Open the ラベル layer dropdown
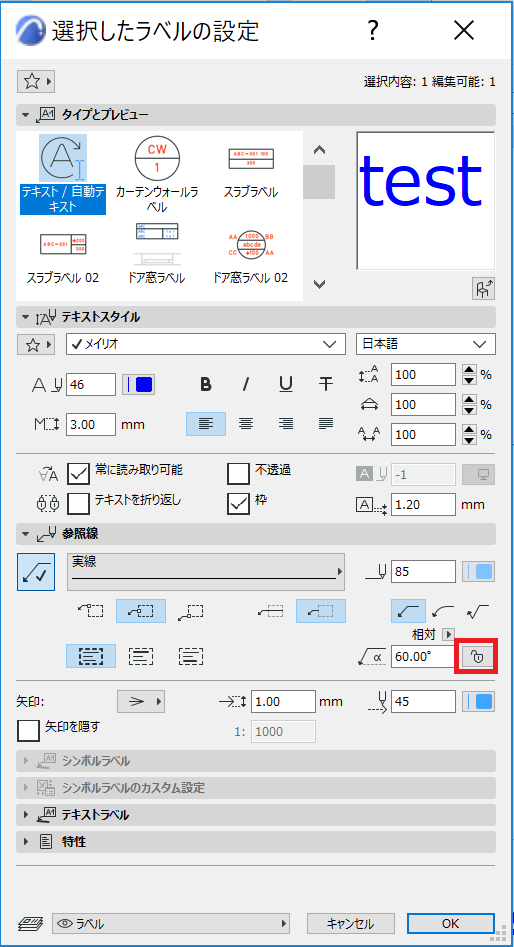 (171, 924)
